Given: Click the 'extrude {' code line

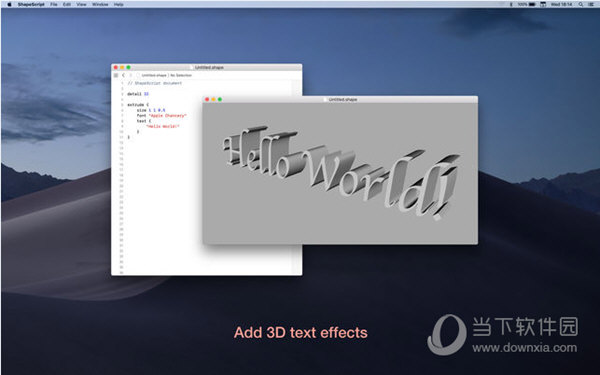Looking at the screenshot, I should (x=138, y=104).
